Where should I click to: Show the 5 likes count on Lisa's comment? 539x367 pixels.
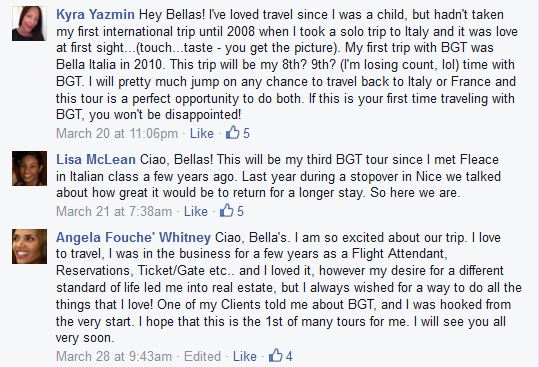click(240, 211)
